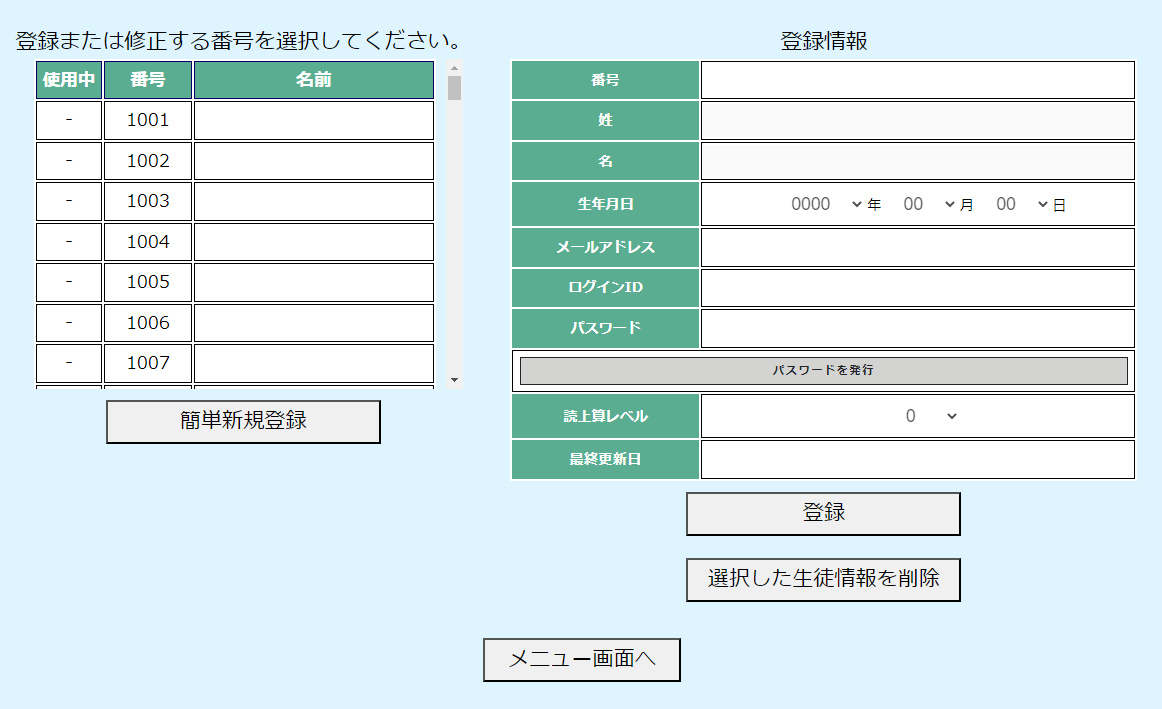The image size is (1162, 709).
Task: Open the birth day dropdown
Action: coord(1022,204)
